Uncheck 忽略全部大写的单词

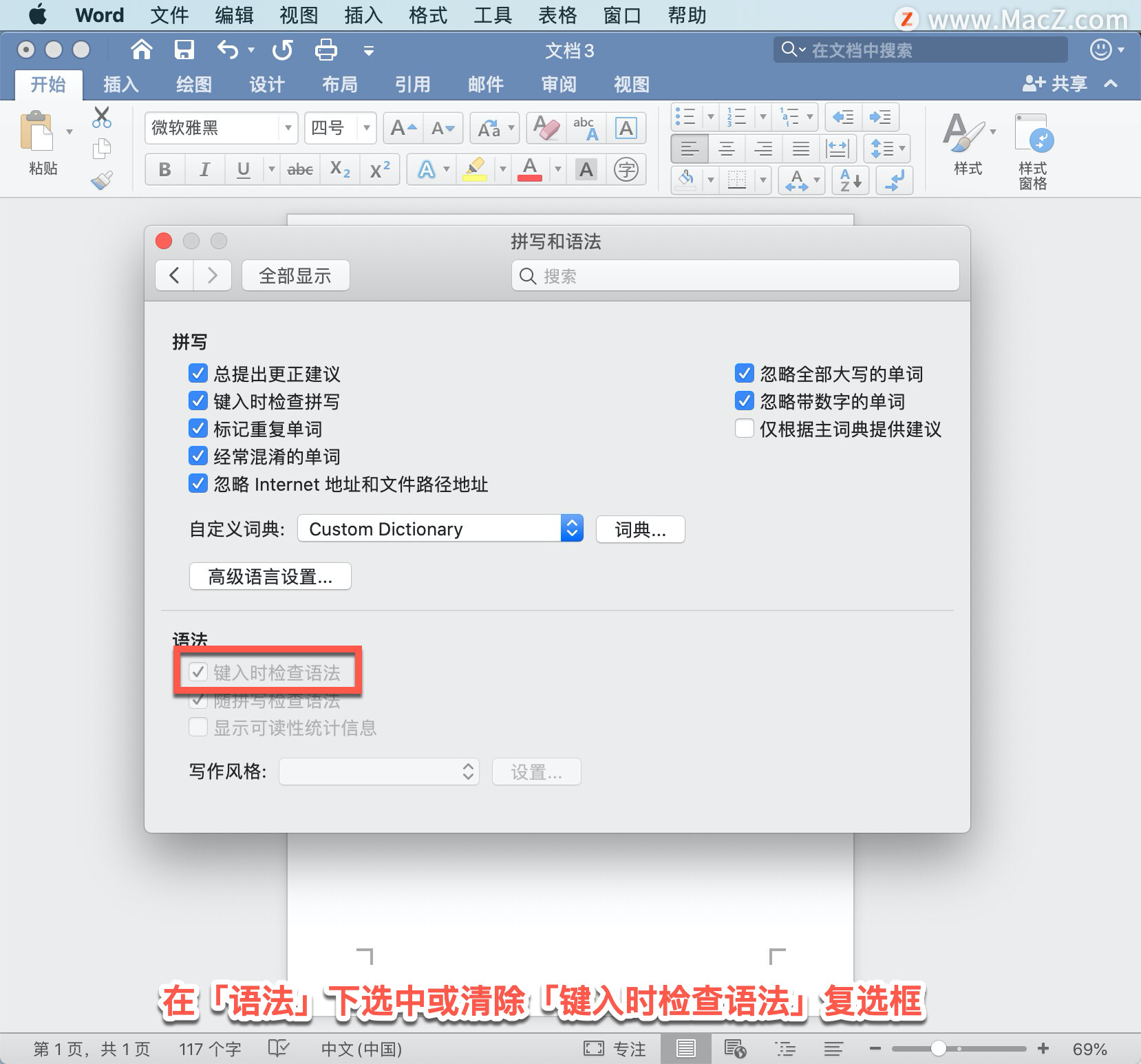[x=744, y=374]
